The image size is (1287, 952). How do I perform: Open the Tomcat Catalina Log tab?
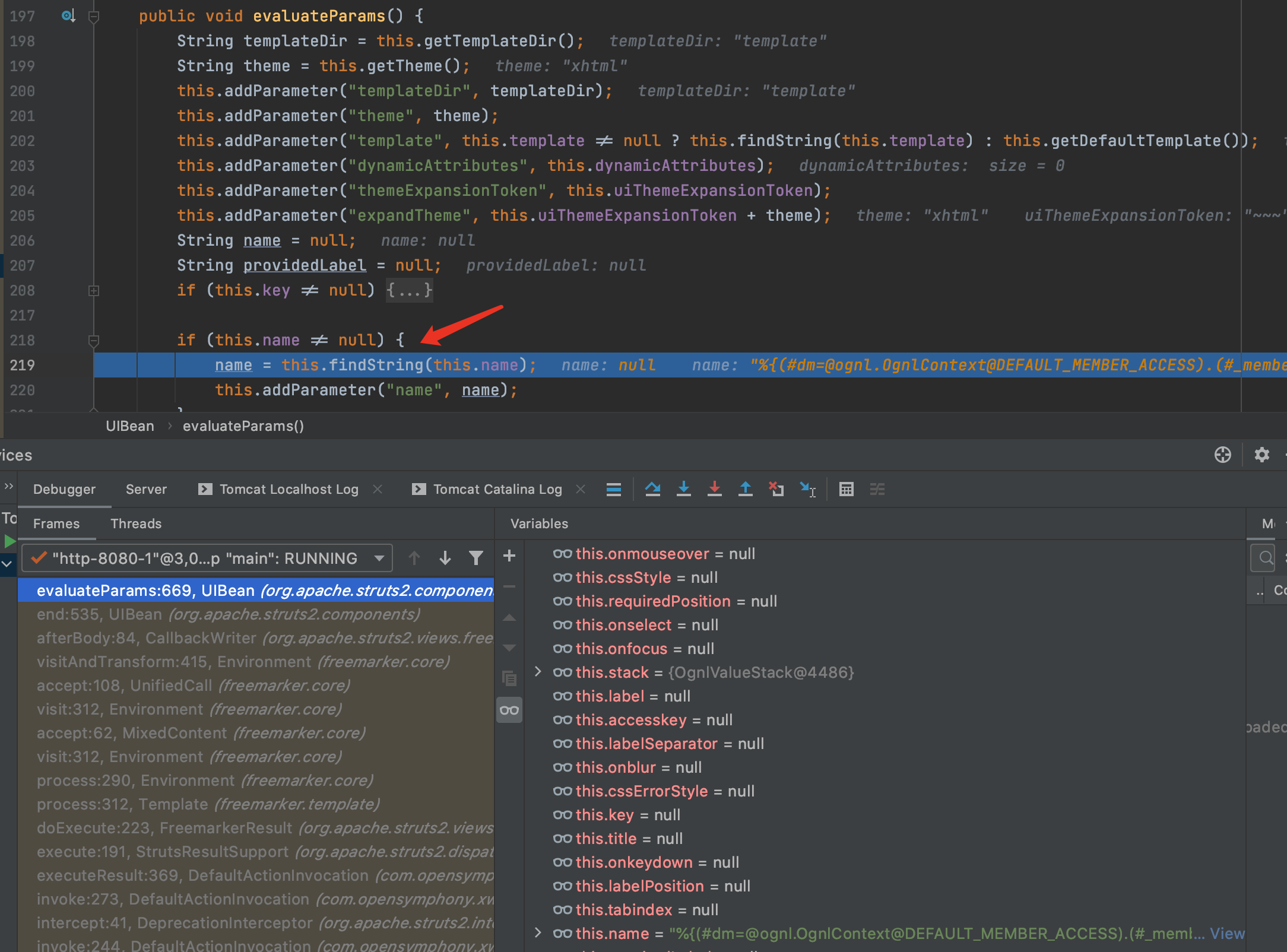click(x=497, y=489)
